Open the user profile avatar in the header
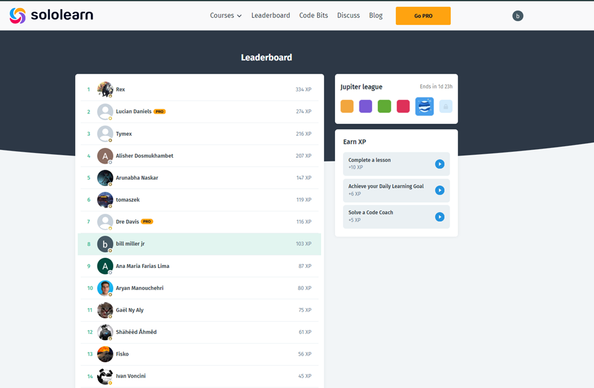Viewport: 594px width, 388px height. coord(517,16)
